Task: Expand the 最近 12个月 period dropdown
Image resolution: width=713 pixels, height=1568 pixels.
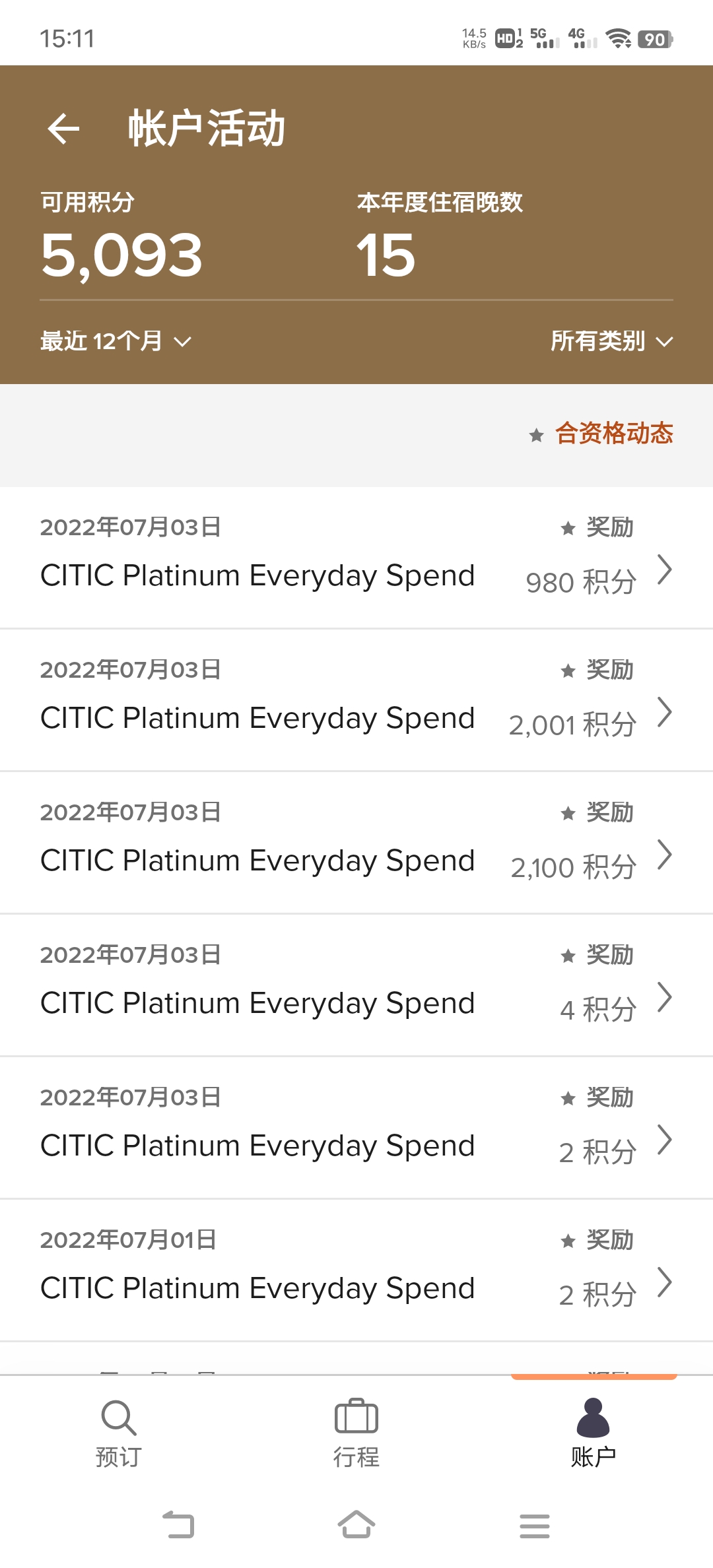Action: pos(116,341)
